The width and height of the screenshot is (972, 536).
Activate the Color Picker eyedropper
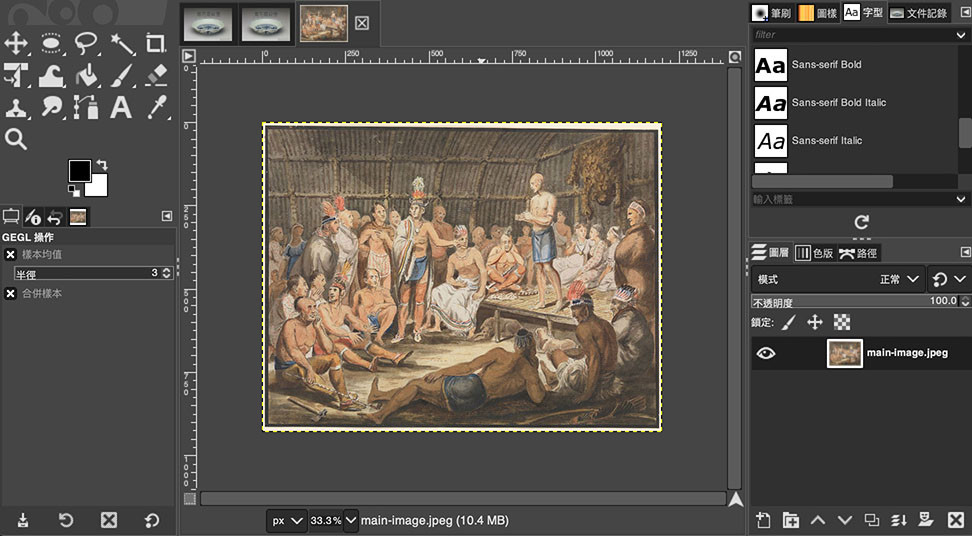tap(155, 107)
